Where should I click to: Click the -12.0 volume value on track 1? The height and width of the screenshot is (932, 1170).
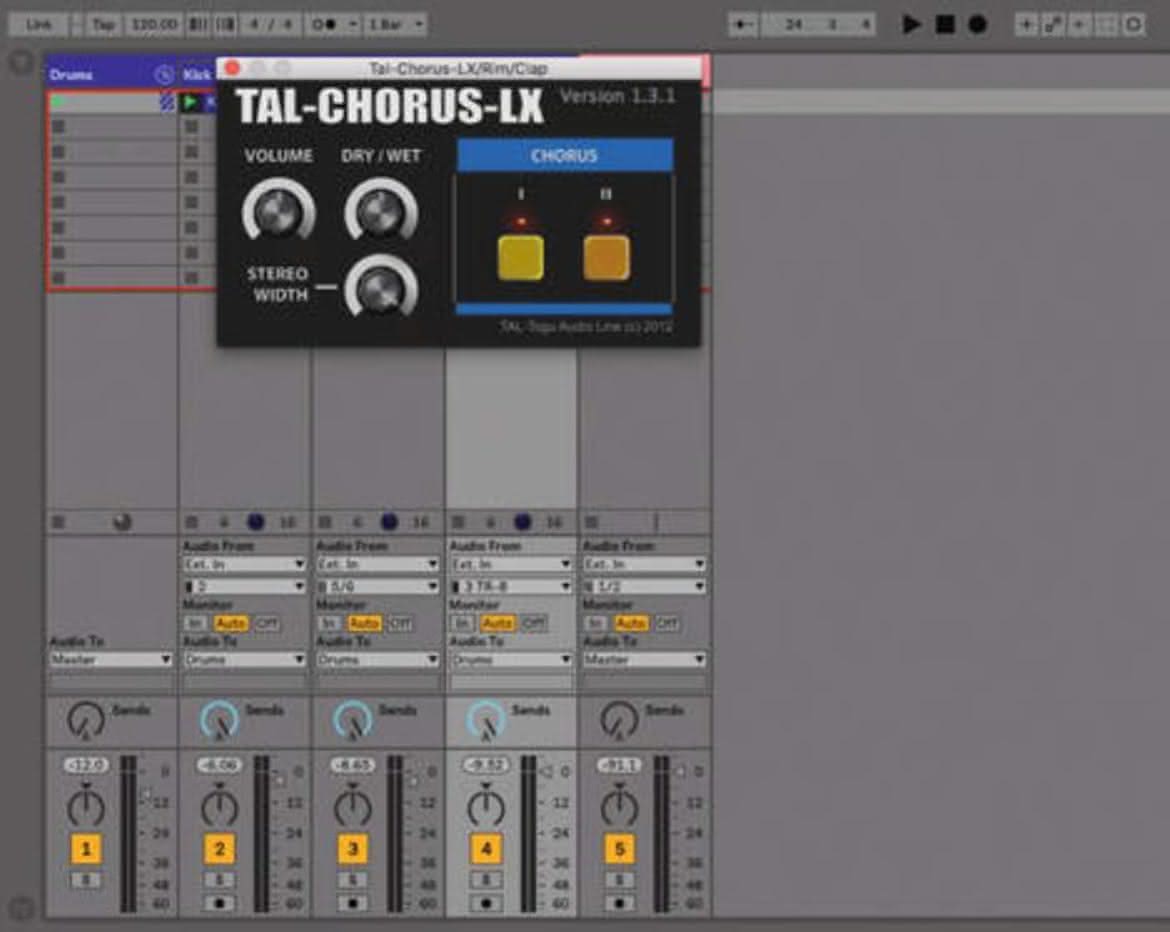86,765
